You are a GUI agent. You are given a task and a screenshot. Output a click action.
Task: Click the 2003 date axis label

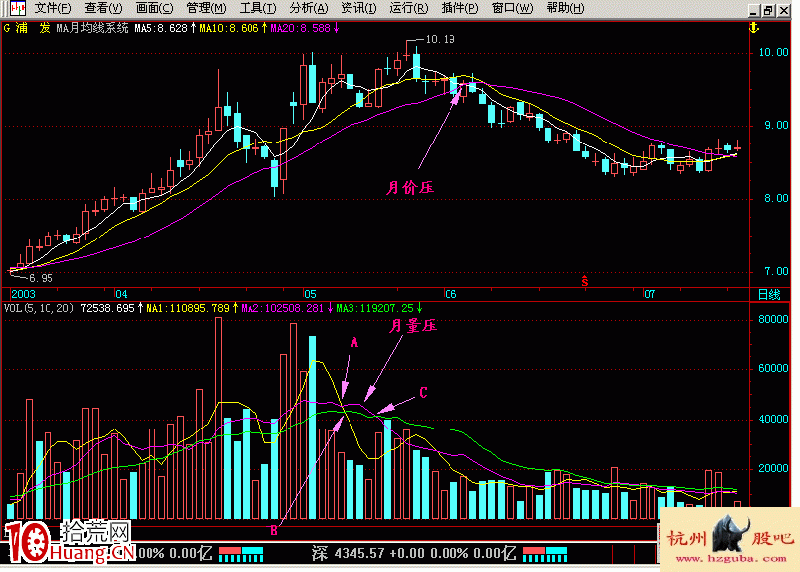(x=23, y=294)
